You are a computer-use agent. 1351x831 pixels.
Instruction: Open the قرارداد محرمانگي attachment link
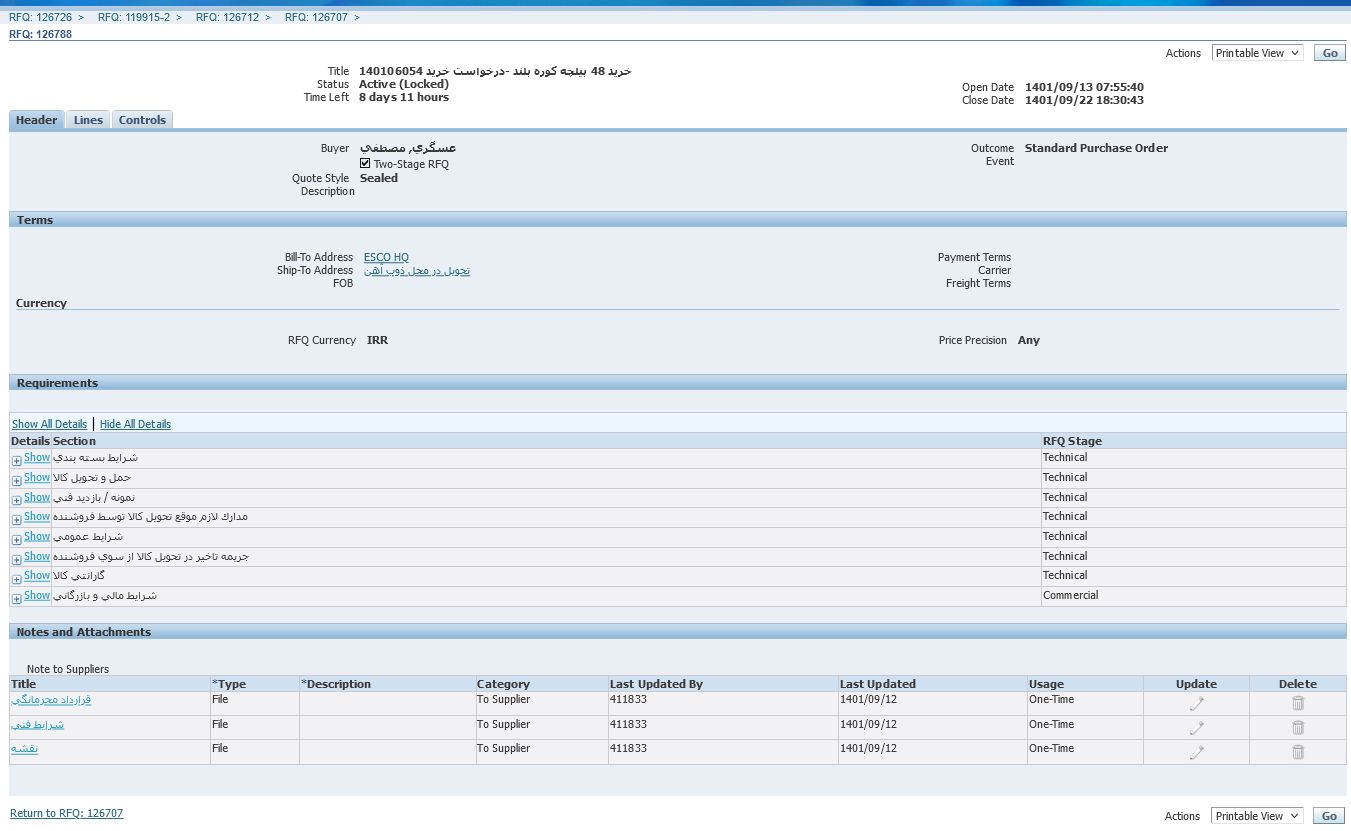pyautogui.click(x=51, y=699)
